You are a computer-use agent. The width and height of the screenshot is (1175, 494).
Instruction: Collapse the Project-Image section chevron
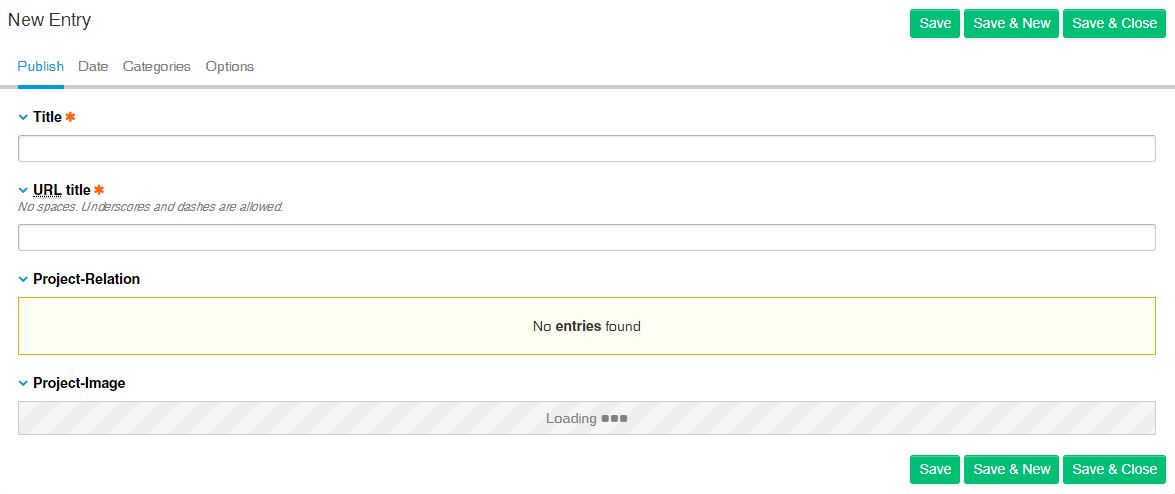(23, 383)
